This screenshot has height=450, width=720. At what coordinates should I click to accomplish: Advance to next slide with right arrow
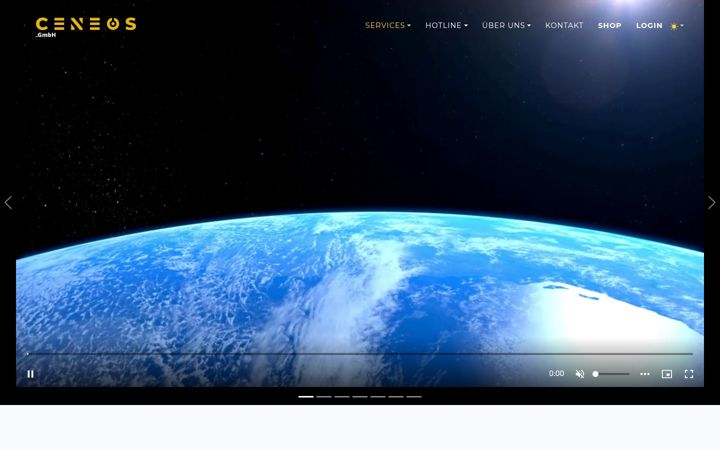[x=712, y=202]
